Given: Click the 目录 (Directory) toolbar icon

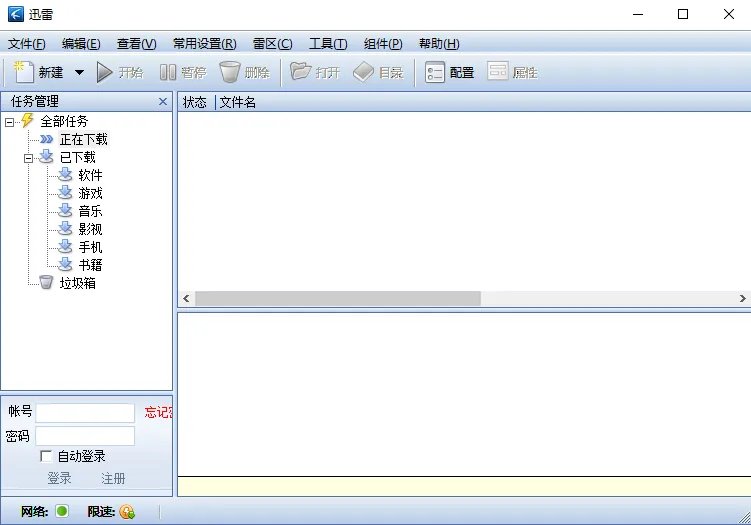Looking at the screenshot, I should tap(364, 72).
